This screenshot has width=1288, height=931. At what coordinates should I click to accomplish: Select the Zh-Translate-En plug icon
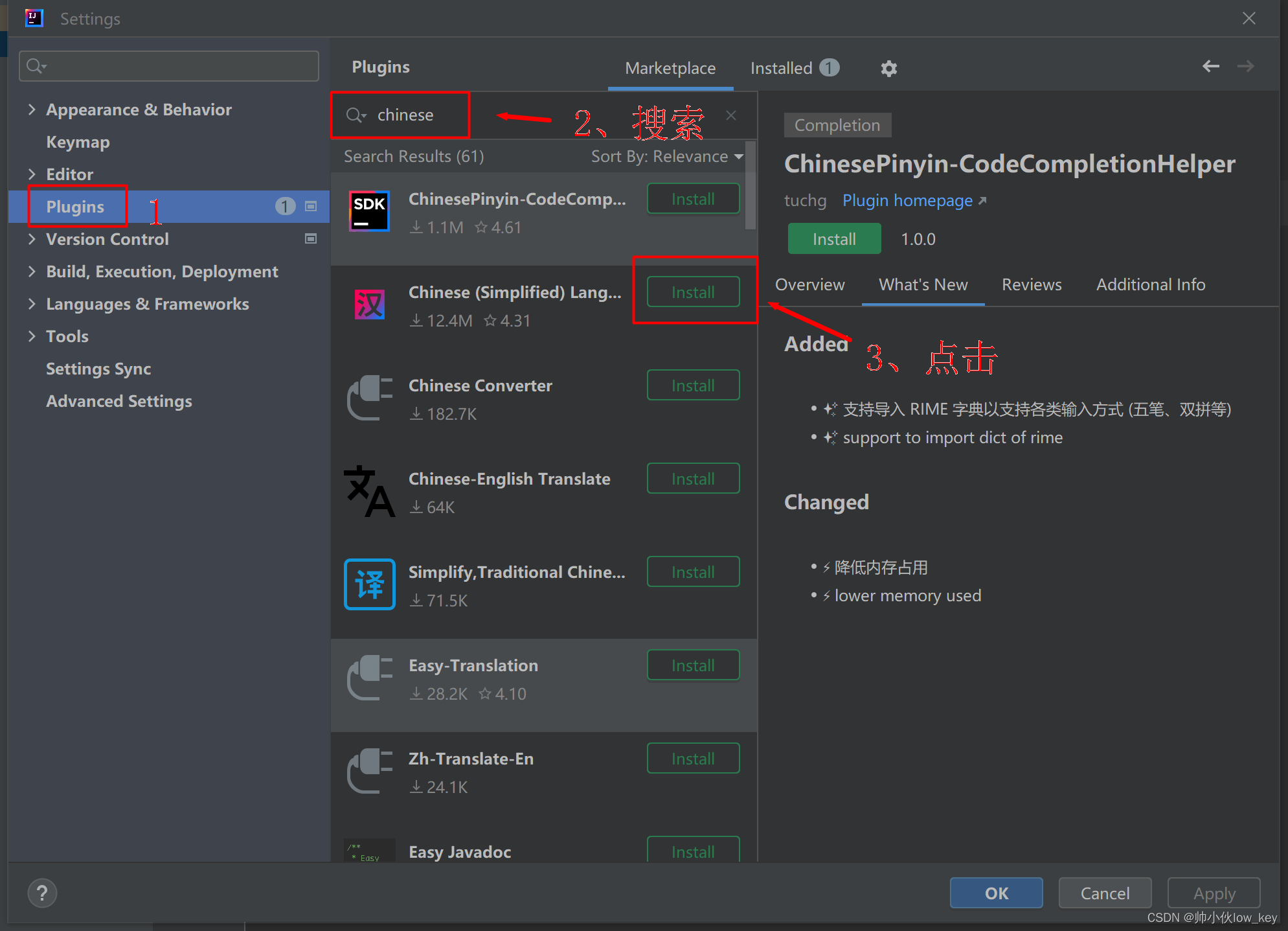coord(370,771)
